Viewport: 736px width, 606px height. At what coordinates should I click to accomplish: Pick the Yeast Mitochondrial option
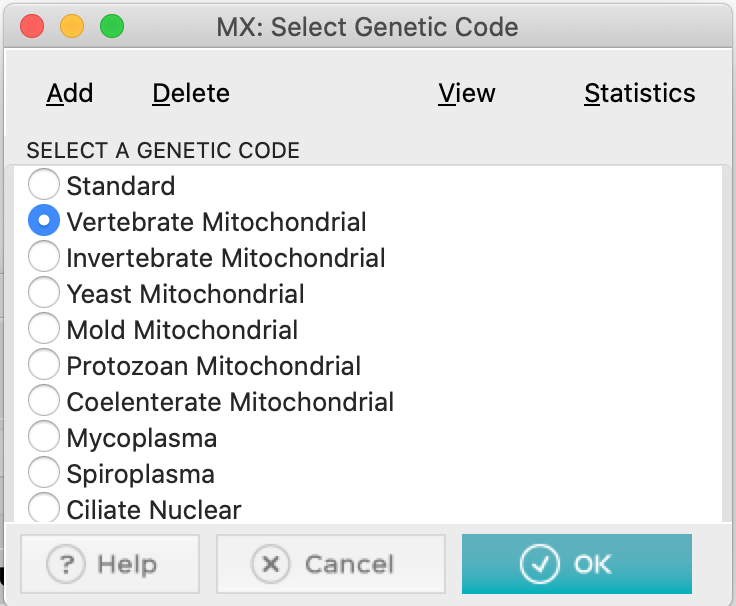point(44,293)
